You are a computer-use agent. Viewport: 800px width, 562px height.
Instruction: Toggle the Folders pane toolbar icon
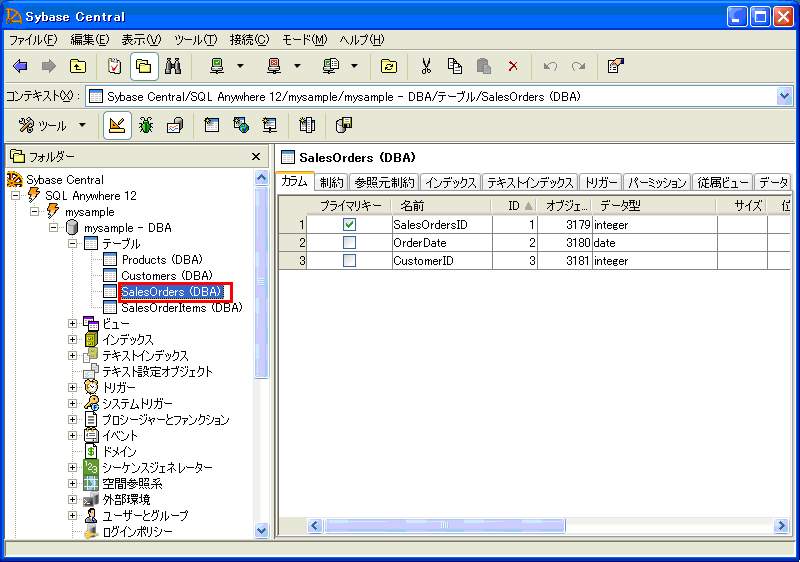144,66
